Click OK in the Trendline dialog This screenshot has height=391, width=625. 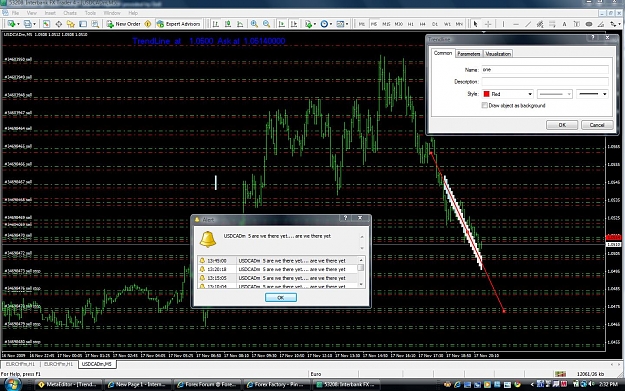(562, 125)
